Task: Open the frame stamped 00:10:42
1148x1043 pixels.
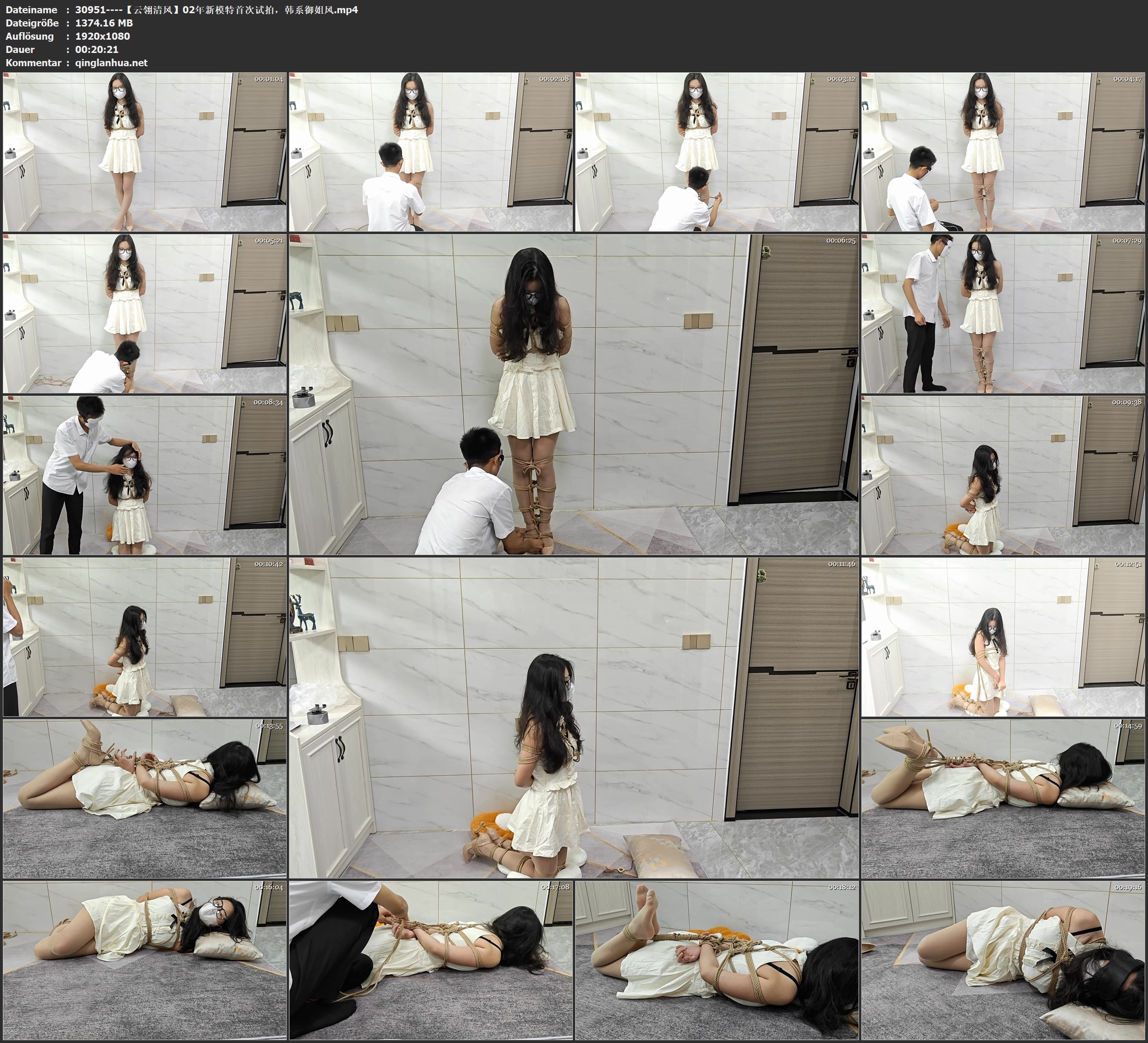Action: [145, 637]
